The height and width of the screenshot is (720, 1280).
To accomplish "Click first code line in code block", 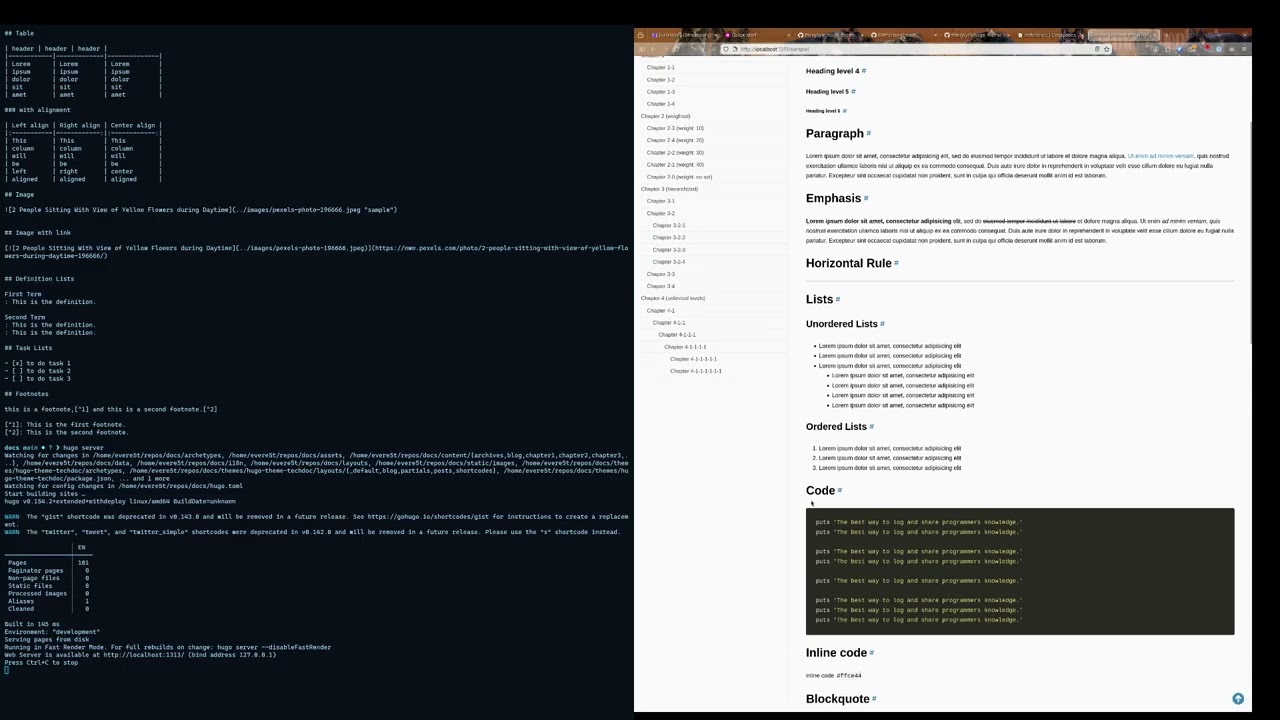I will [918, 522].
